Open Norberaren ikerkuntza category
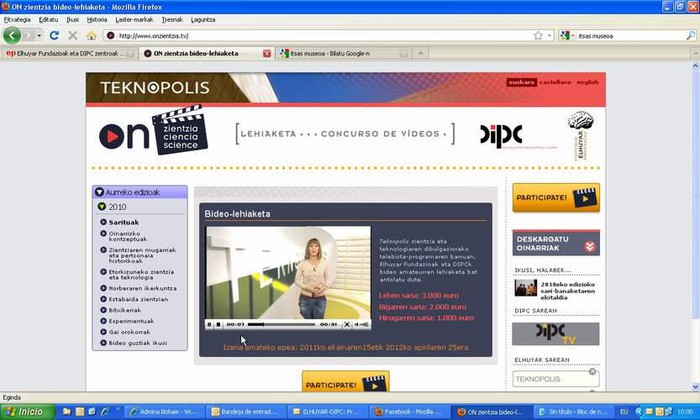 point(142,288)
